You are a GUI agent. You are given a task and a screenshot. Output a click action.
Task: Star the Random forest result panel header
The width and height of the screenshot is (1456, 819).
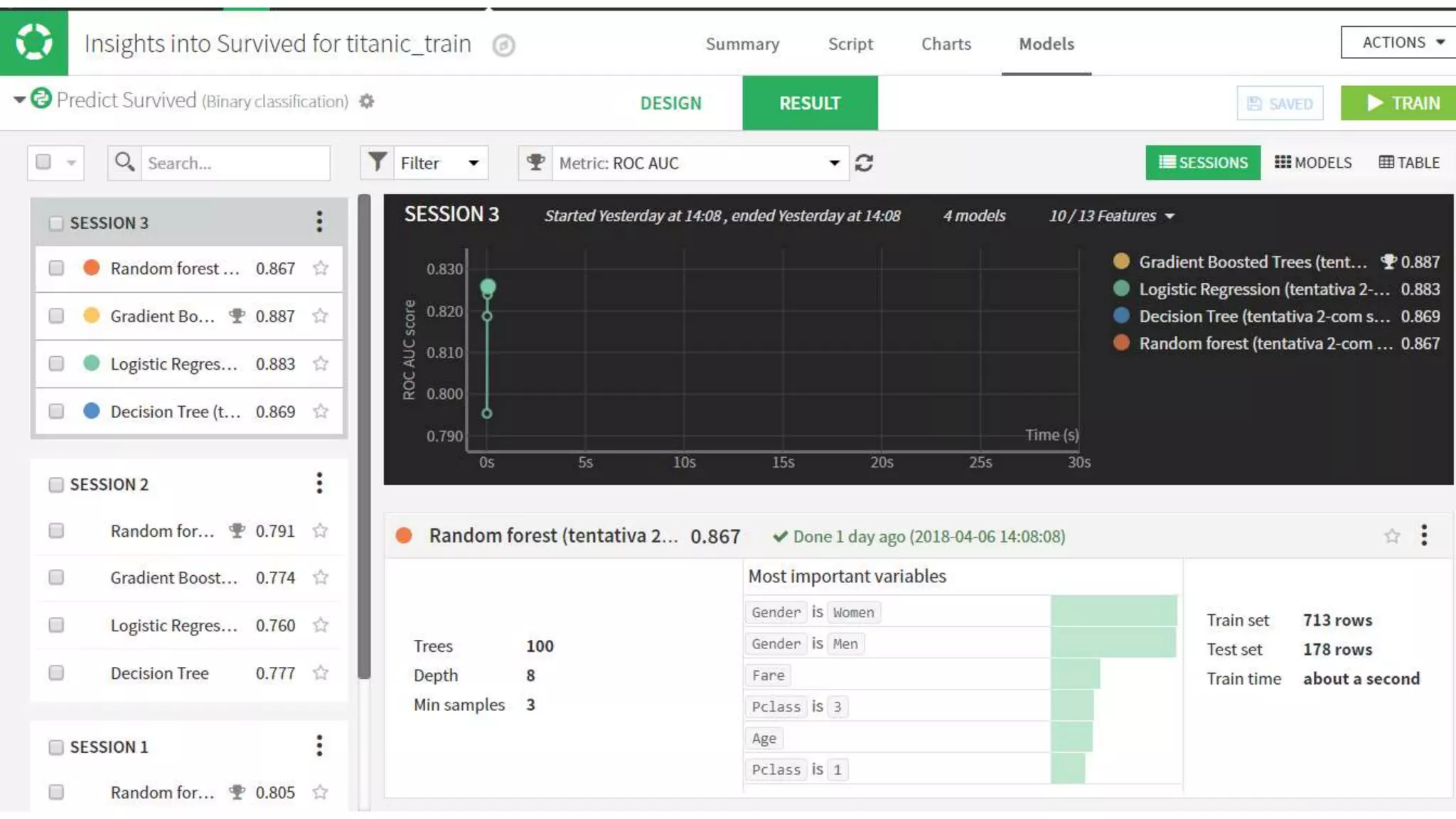click(1391, 536)
